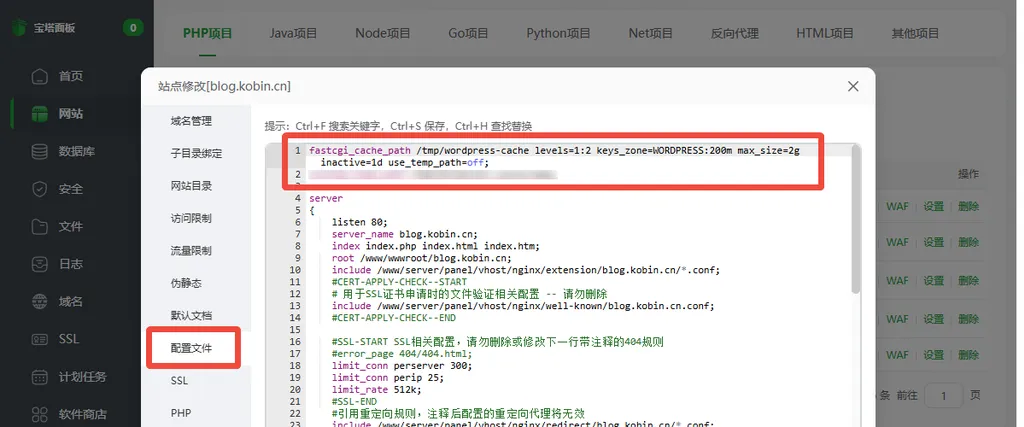
Task: Click the Ctrl+F 搜索关键字 hint text
Action: pos(339,127)
